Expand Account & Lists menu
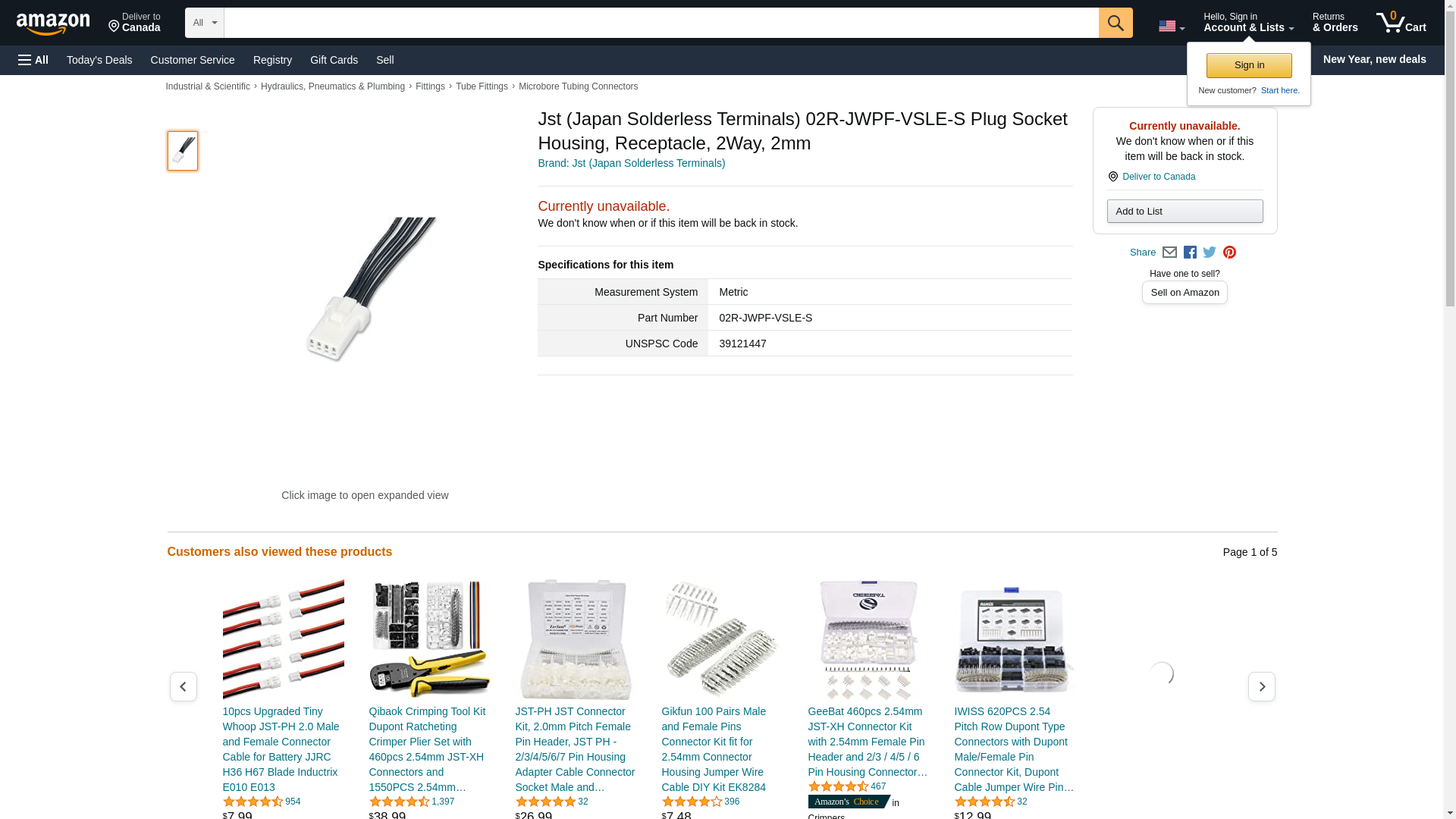The image size is (1456, 819). click(x=1248, y=23)
